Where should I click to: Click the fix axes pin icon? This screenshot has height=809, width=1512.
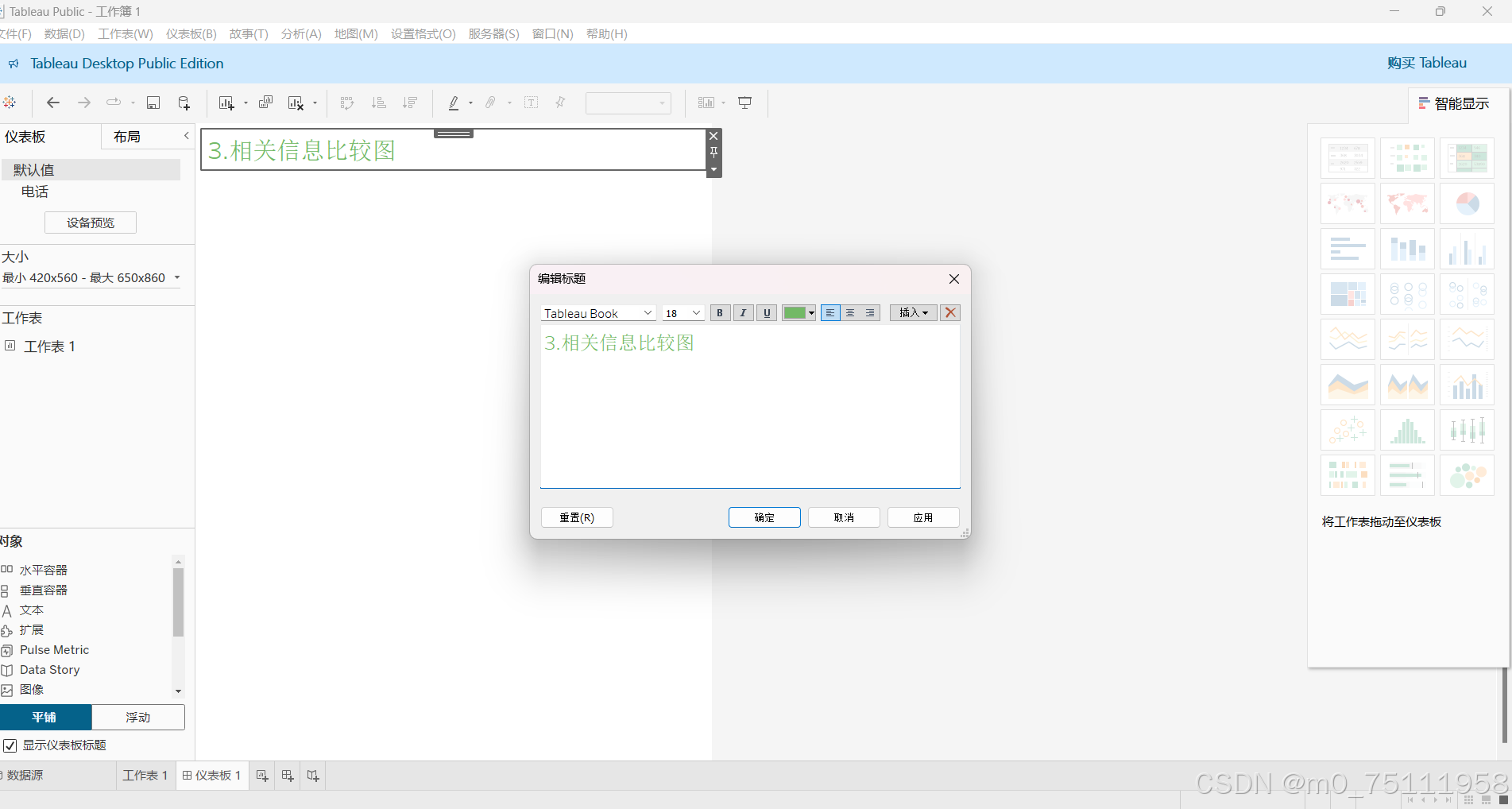tap(560, 103)
